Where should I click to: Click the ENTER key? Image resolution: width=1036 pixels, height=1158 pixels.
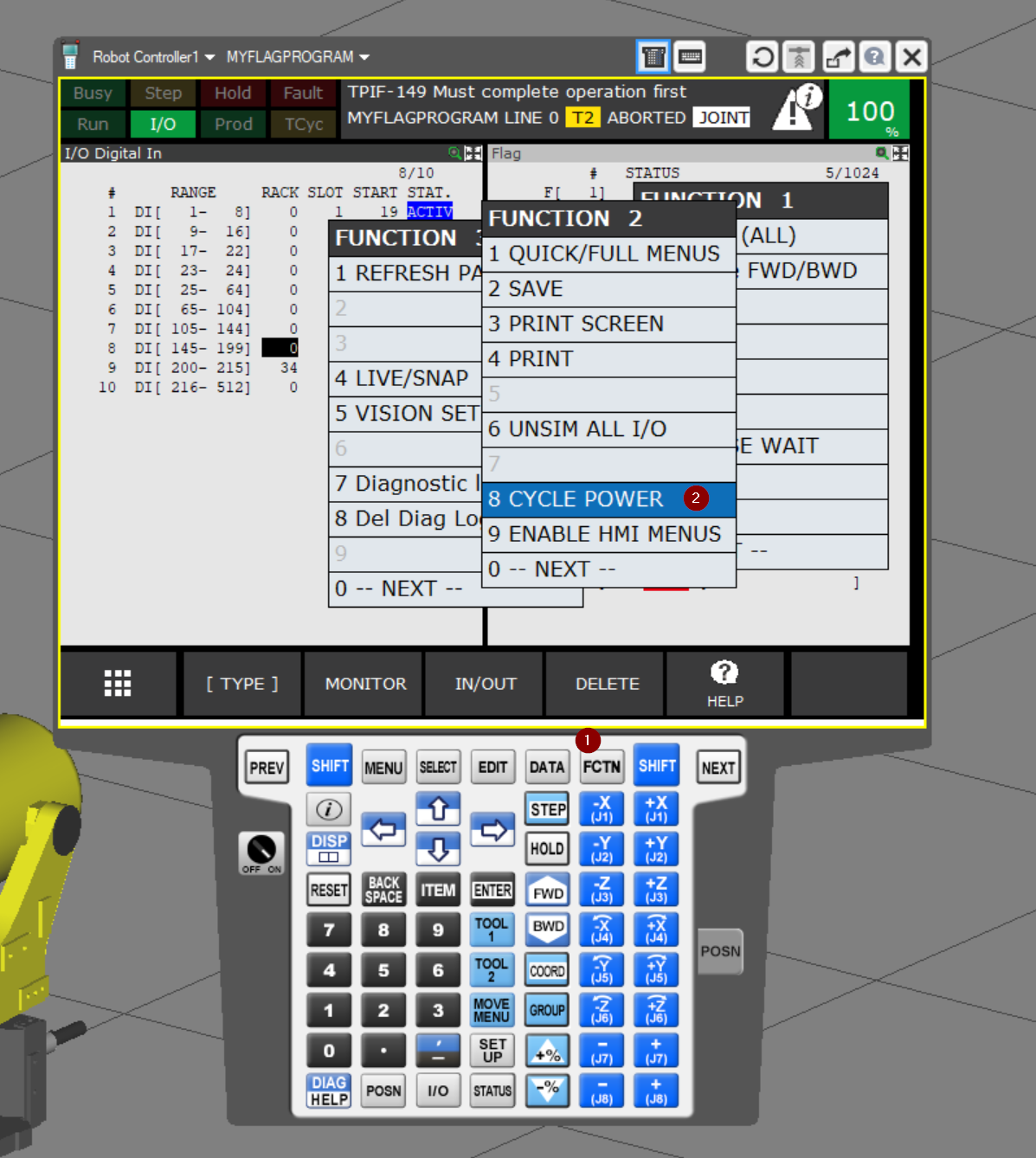pyautogui.click(x=492, y=890)
